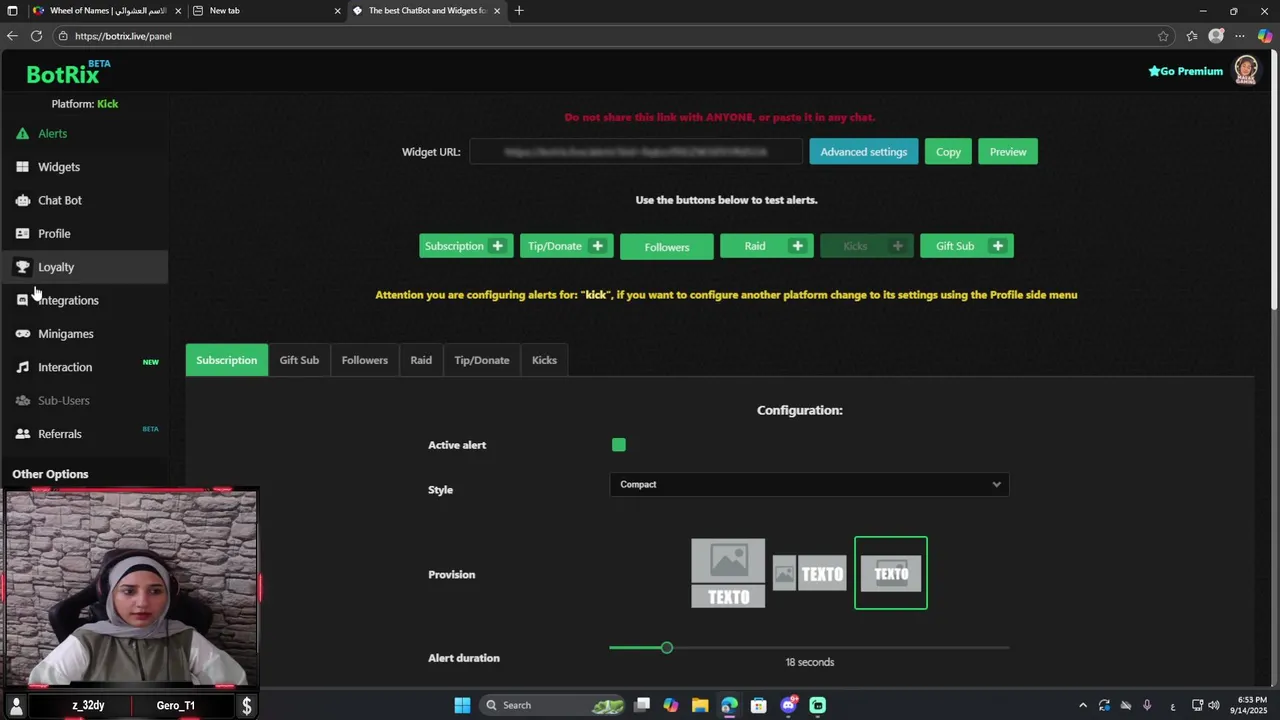Switch to the Followers tab
The height and width of the screenshot is (720, 1280).
(x=365, y=360)
